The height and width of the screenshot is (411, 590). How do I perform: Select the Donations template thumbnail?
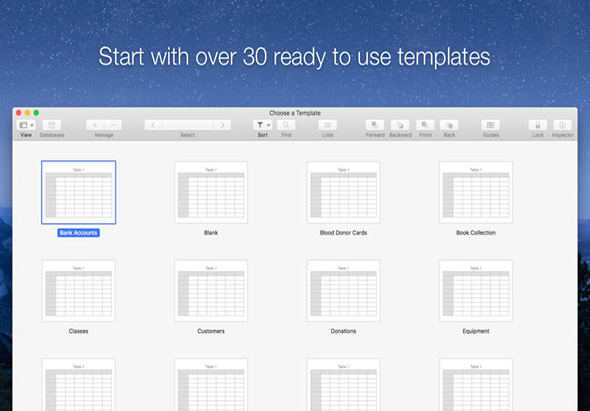[344, 291]
